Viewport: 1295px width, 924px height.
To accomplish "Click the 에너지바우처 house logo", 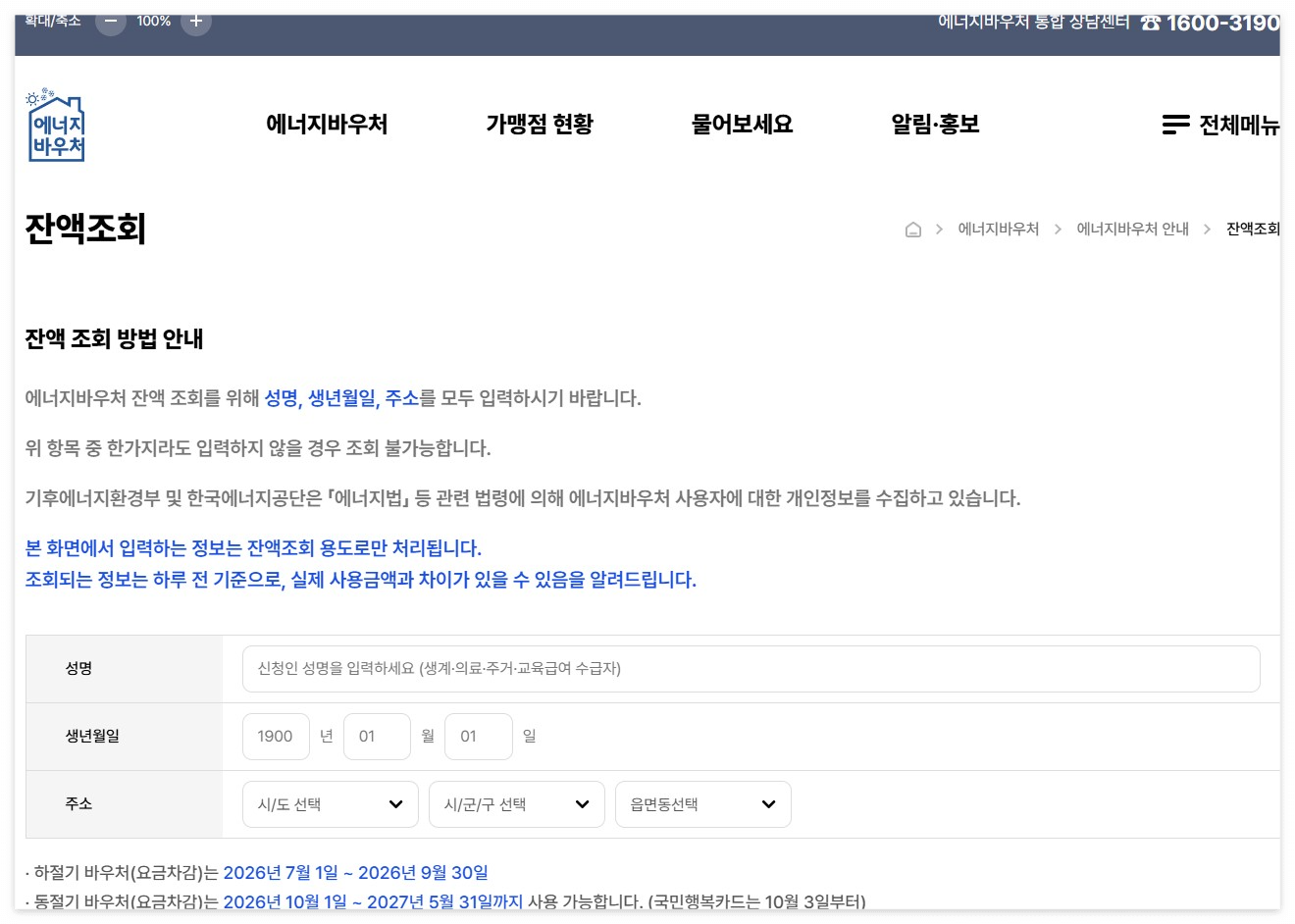I will (56, 125).
